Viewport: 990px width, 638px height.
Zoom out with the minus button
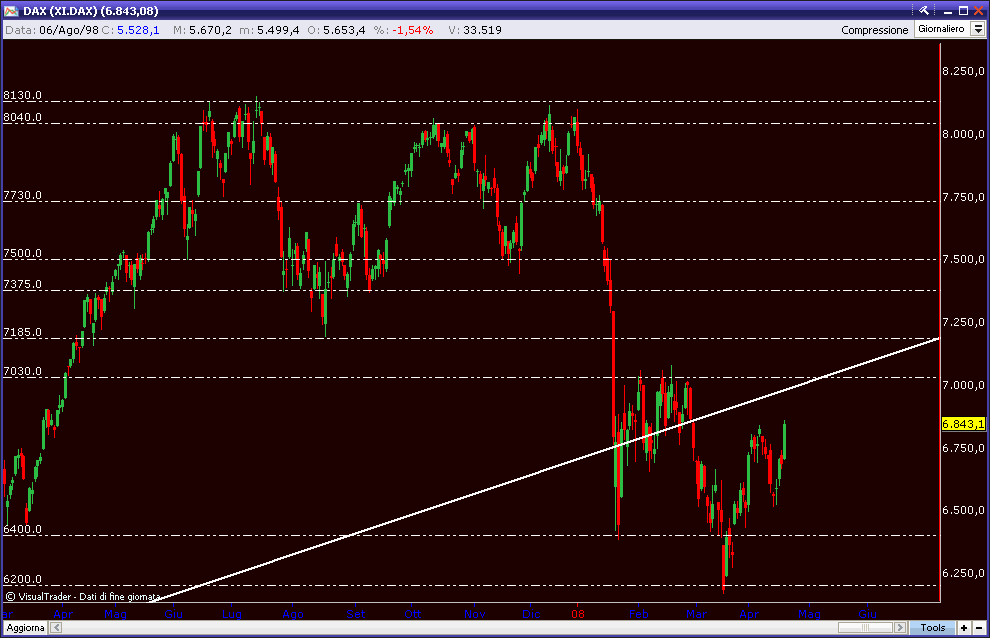[x=978, y=628]
